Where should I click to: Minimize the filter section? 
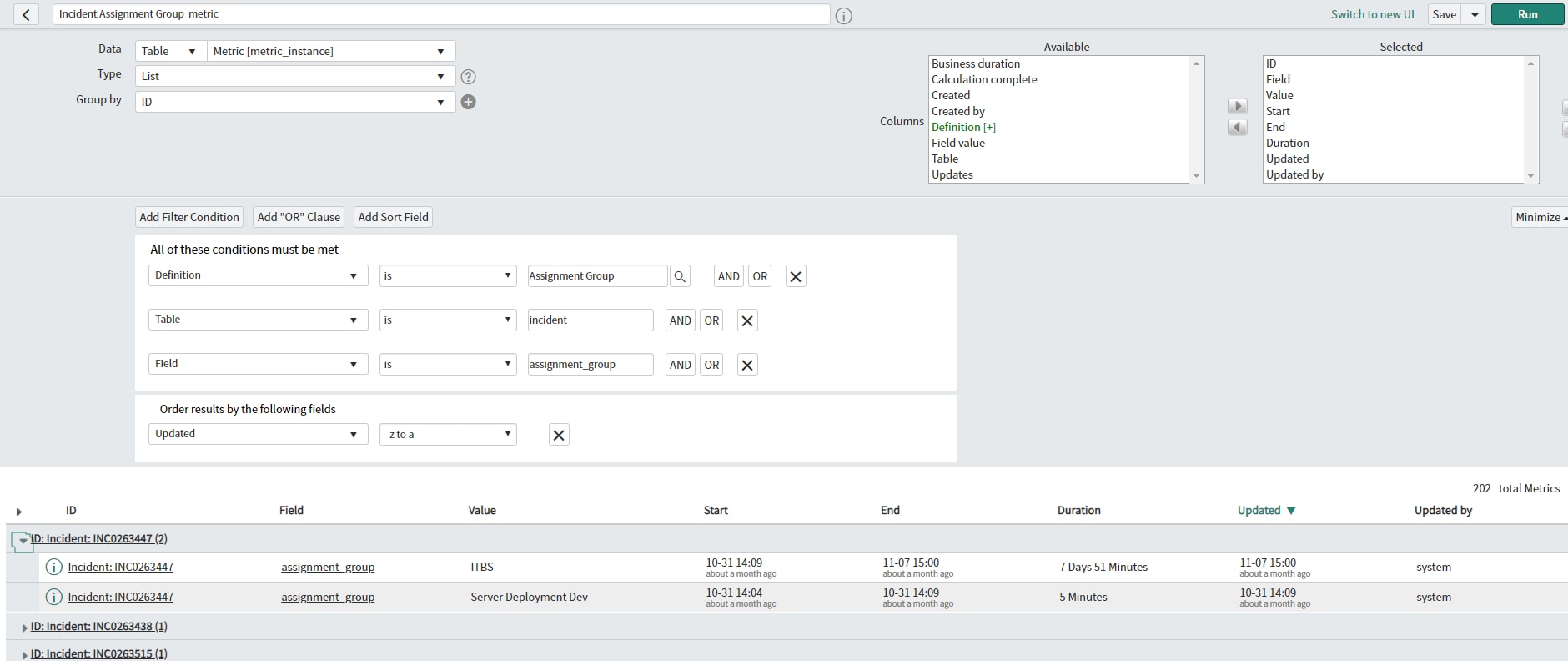pyautogui.click(x=1540, y=217)
